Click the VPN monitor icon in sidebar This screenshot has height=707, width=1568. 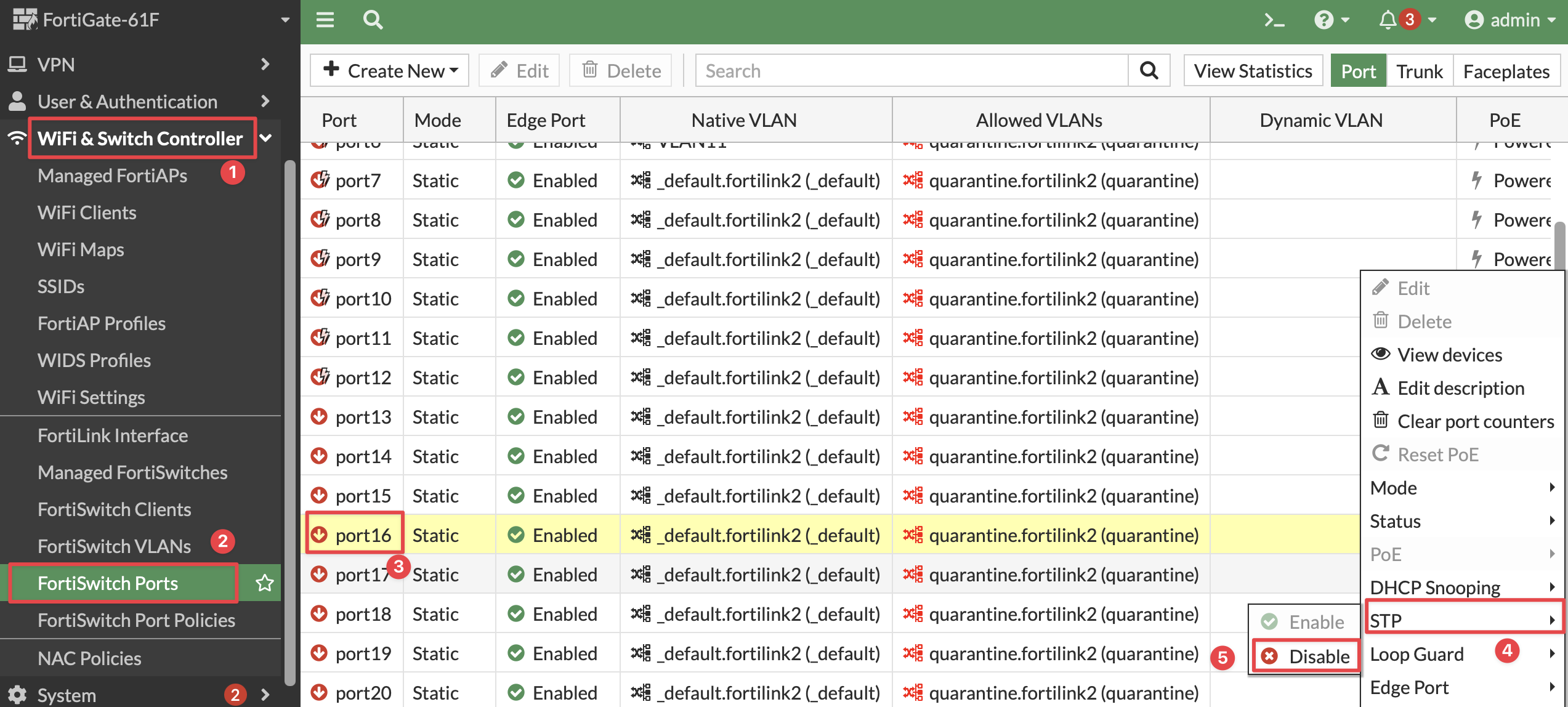(x=17, y=64)
